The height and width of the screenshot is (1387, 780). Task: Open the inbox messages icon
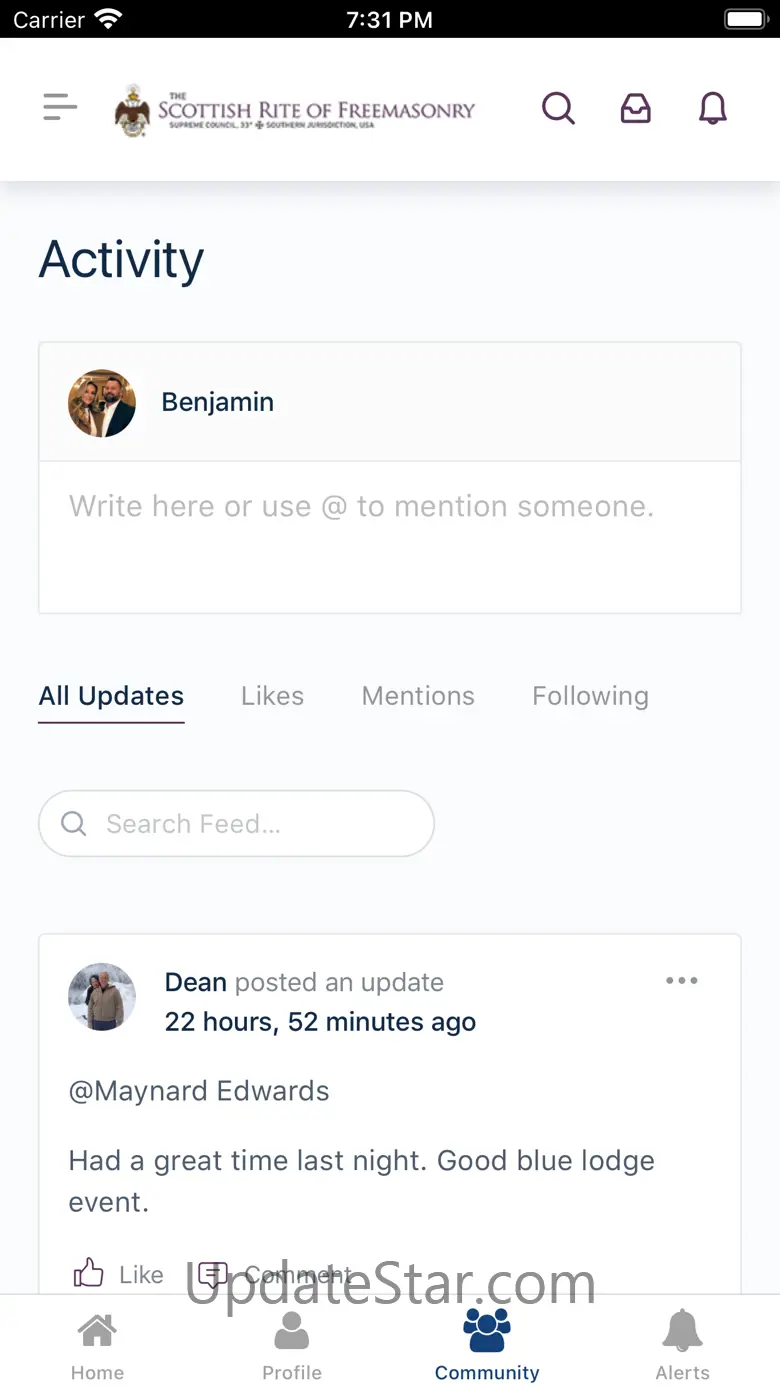click(x=636, y=108)
